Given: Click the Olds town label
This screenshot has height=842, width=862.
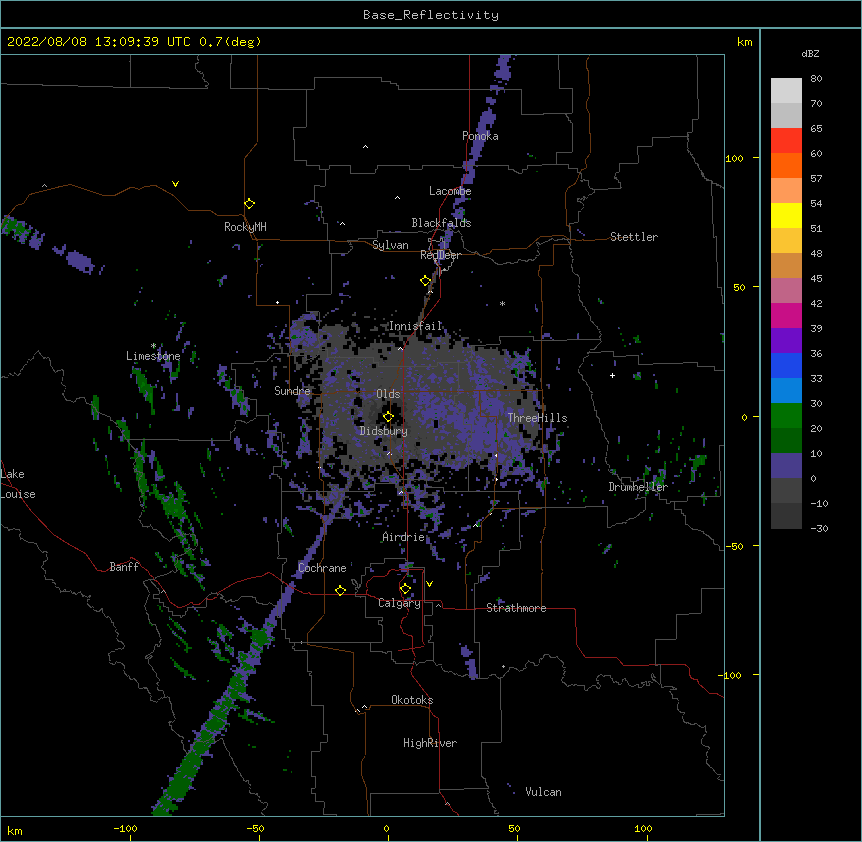Looking at the screenshot, I should tap(388, 394).
